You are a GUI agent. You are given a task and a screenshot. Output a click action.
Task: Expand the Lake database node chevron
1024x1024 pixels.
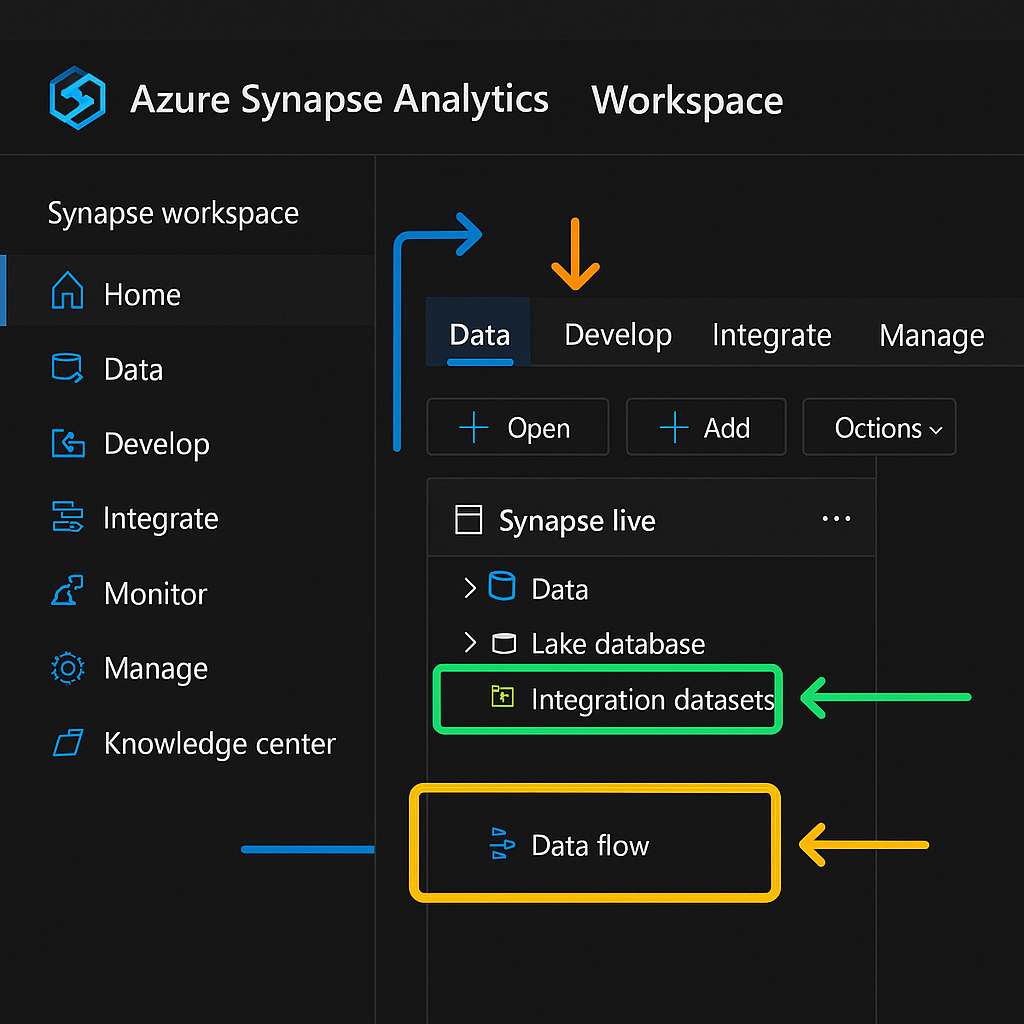[470, 643]
